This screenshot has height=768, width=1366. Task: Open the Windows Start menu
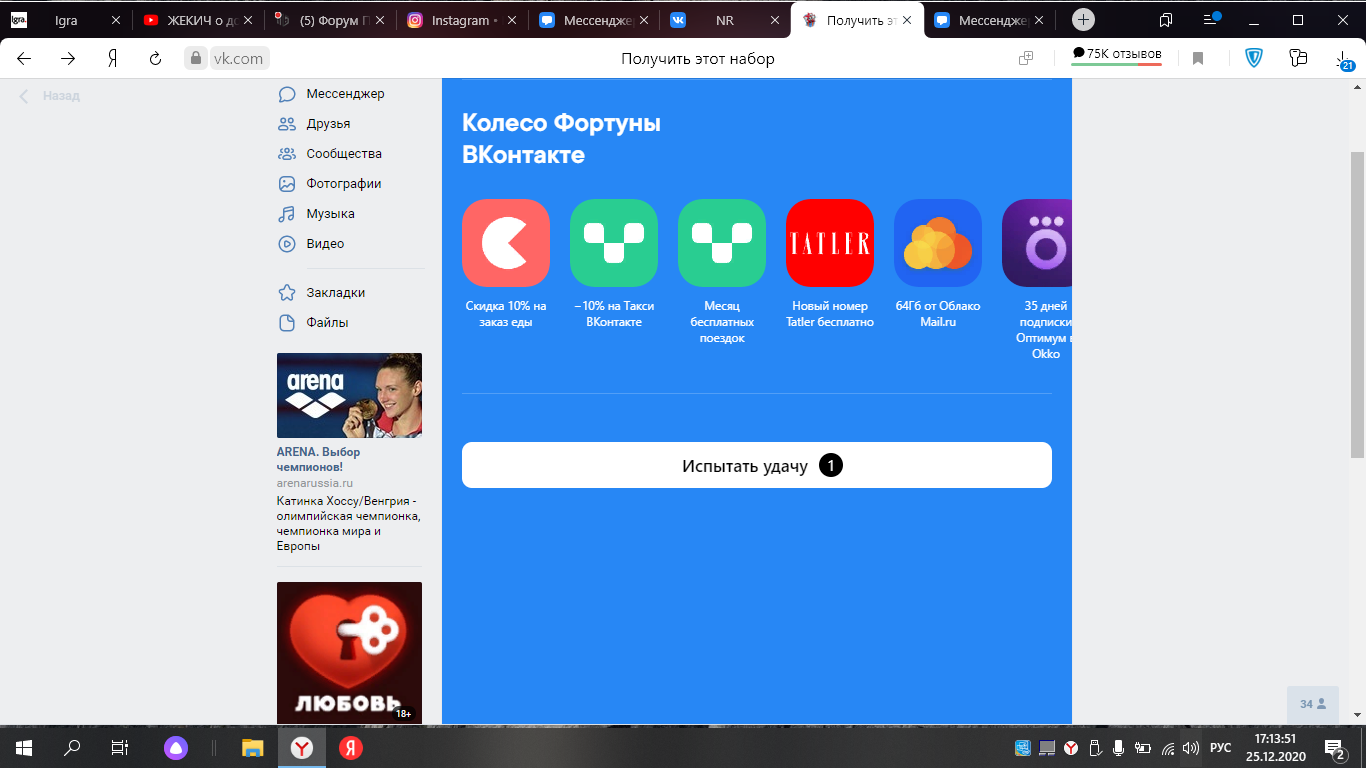coord(23,747)
